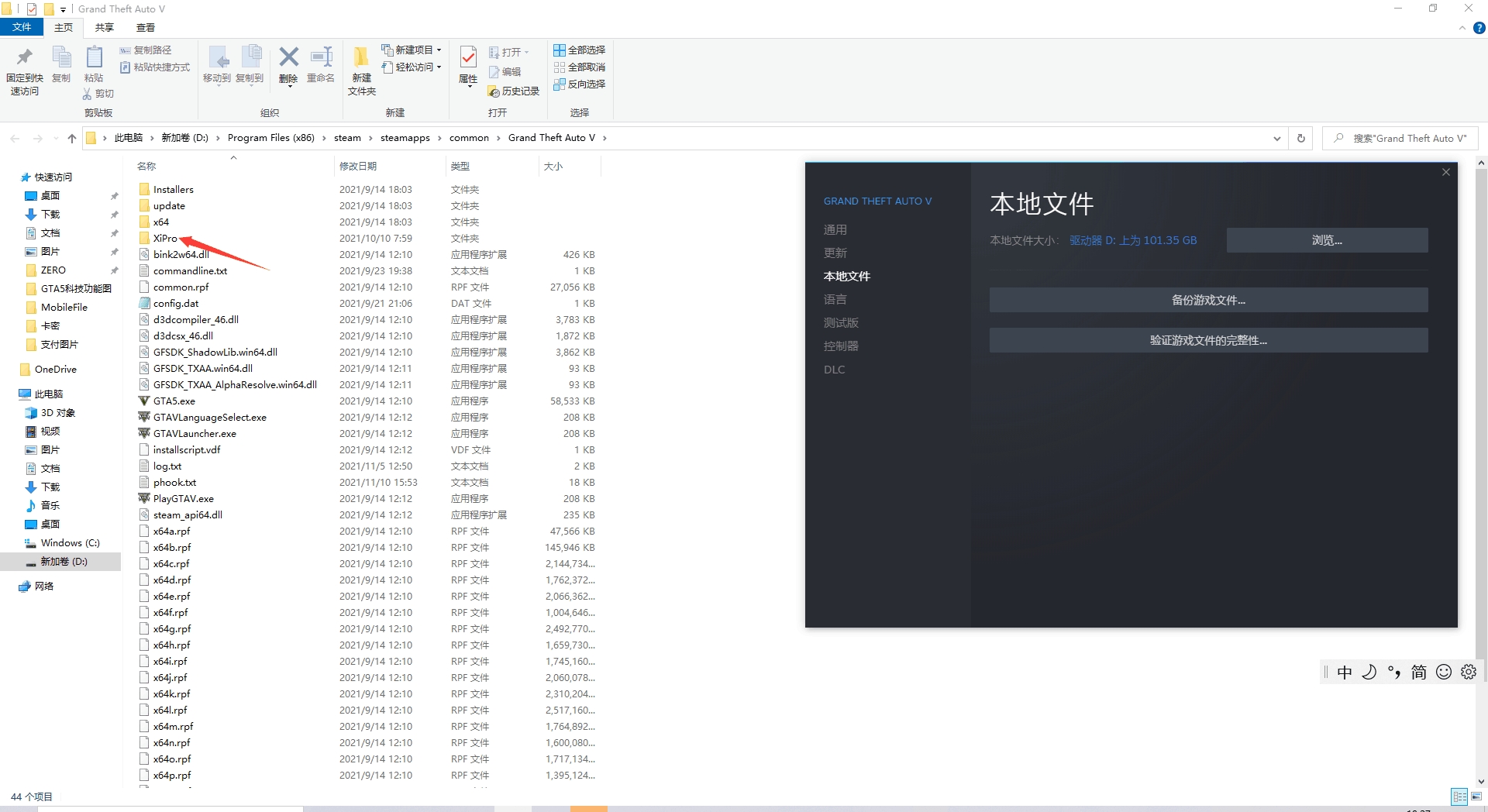This screenshot has width=1488, height=812.
Task: Expand the address bar history dropdown
Action: 1276,138
